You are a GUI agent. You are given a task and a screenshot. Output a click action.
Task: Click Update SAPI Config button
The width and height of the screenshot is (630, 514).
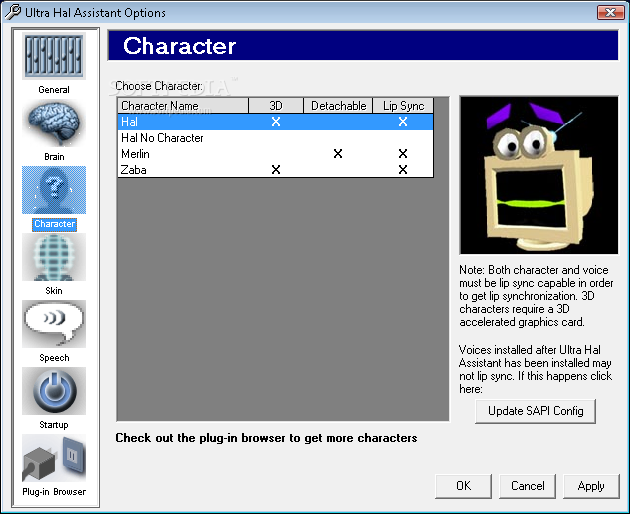(535, 411)
